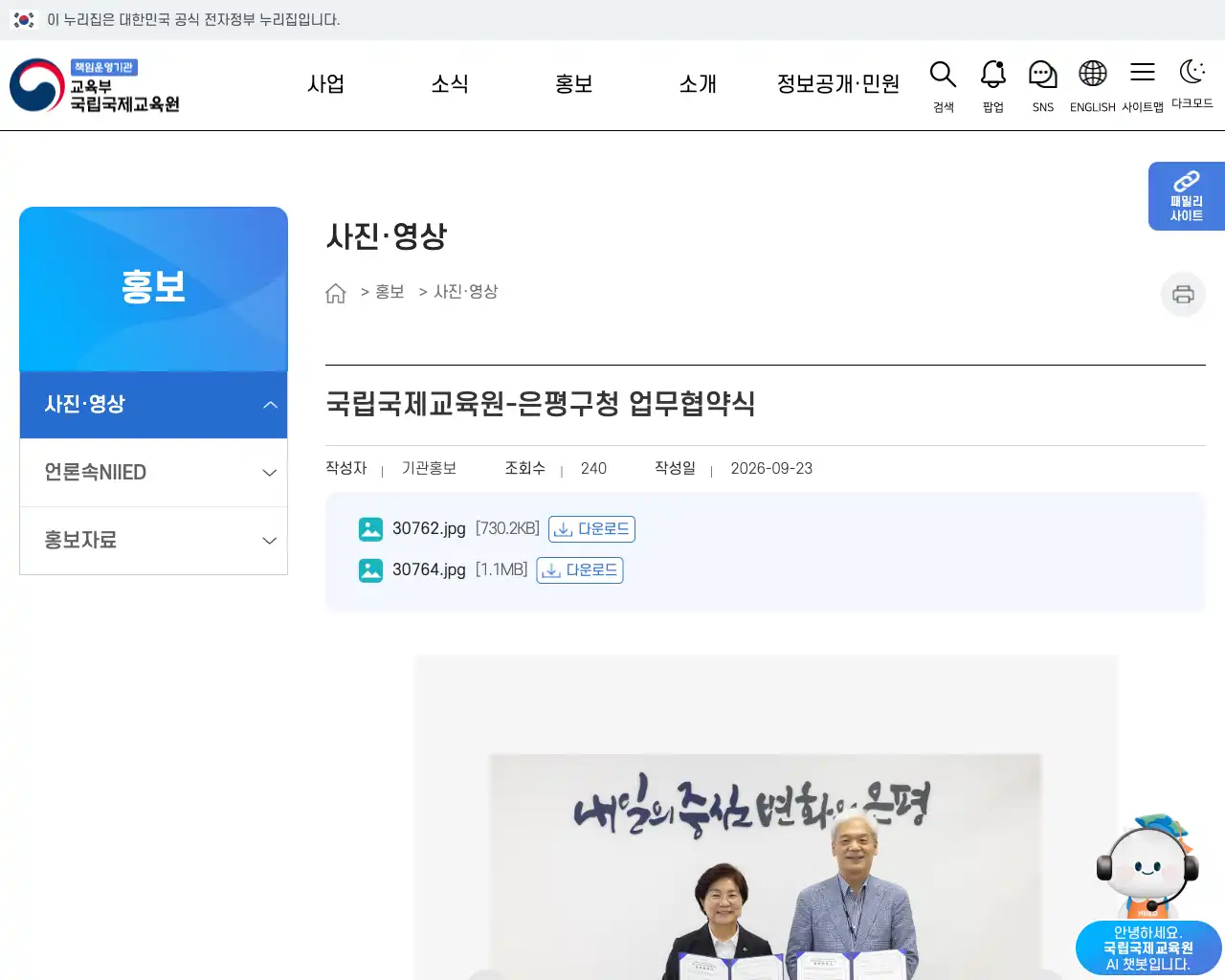This screenshot has height=980, width=1225.
Task: Click the 사진·영상 breadcrumb link
Action: 466,292
